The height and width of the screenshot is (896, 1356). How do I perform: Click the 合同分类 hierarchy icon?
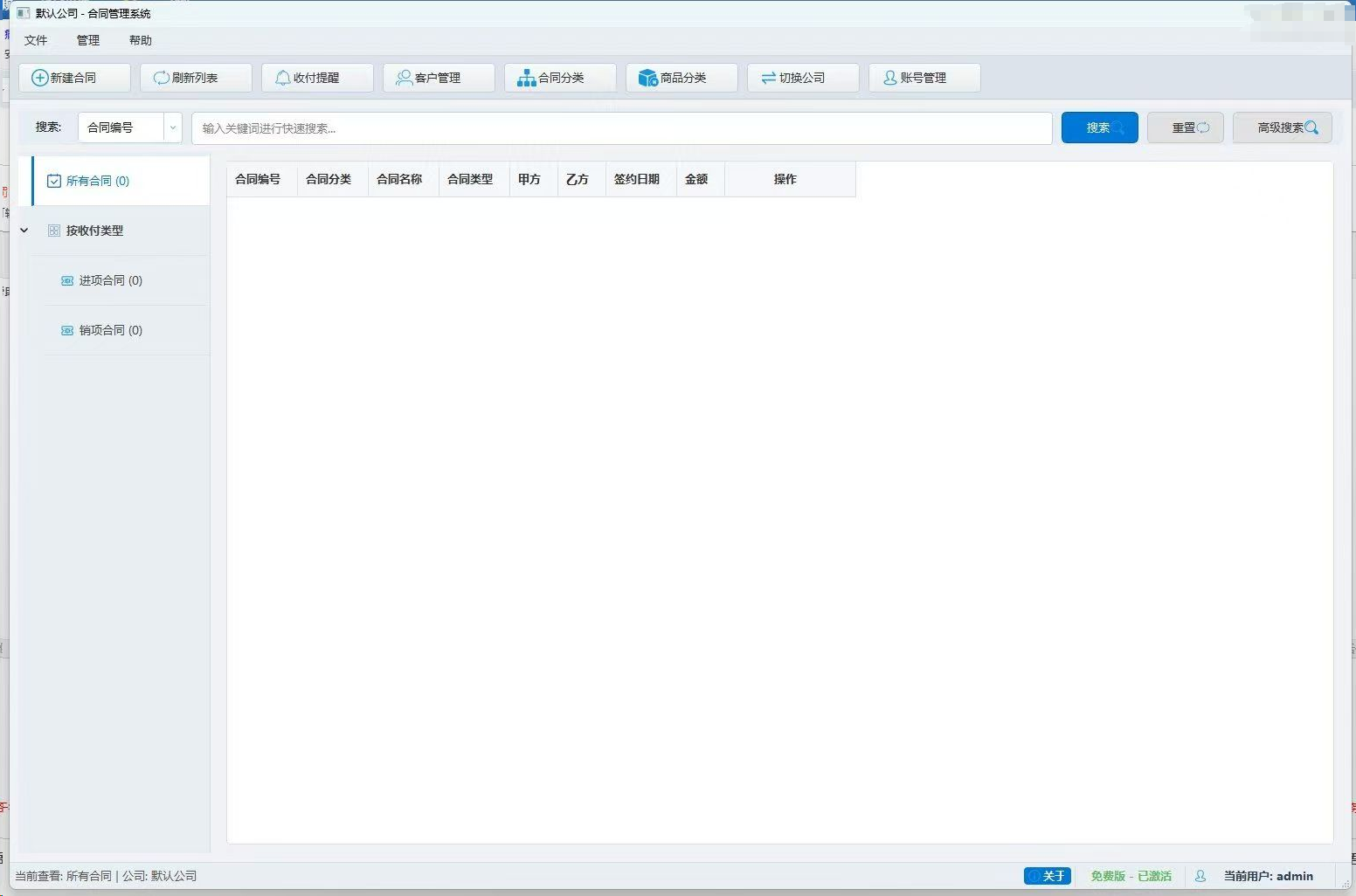(x=526, y=77)
